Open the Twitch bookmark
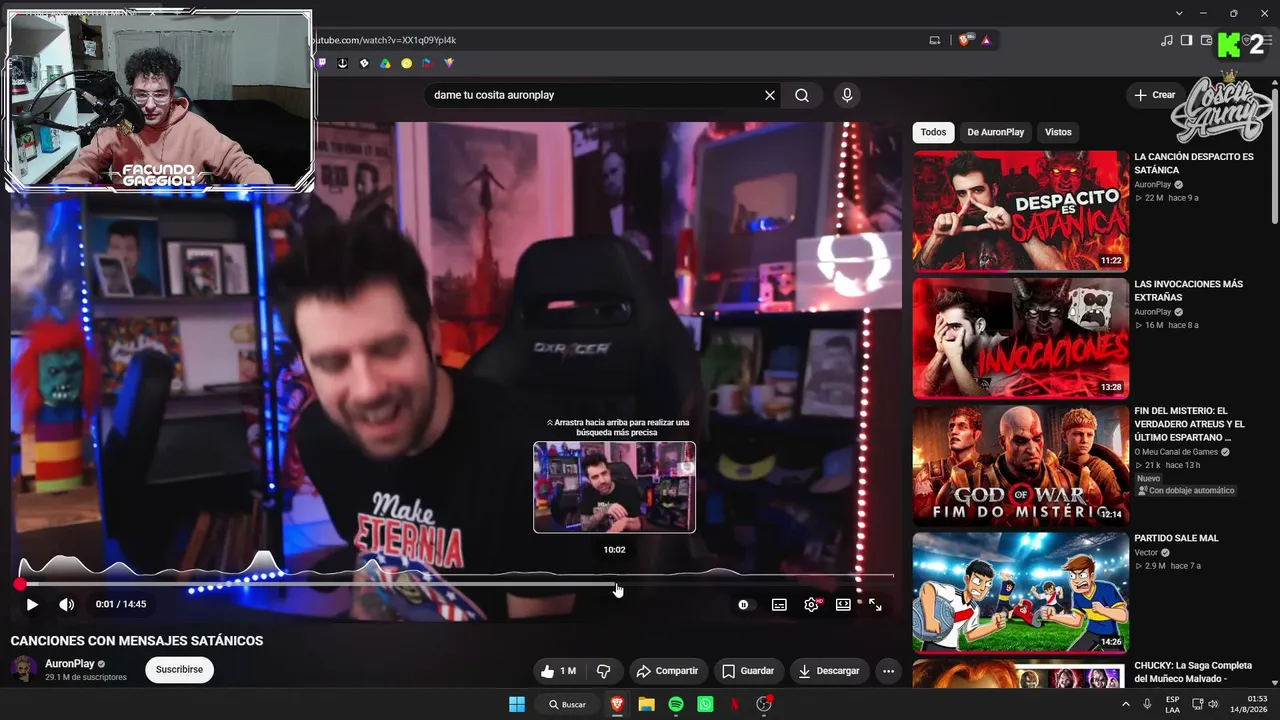 pyautogui.click(x=321, y=63)
